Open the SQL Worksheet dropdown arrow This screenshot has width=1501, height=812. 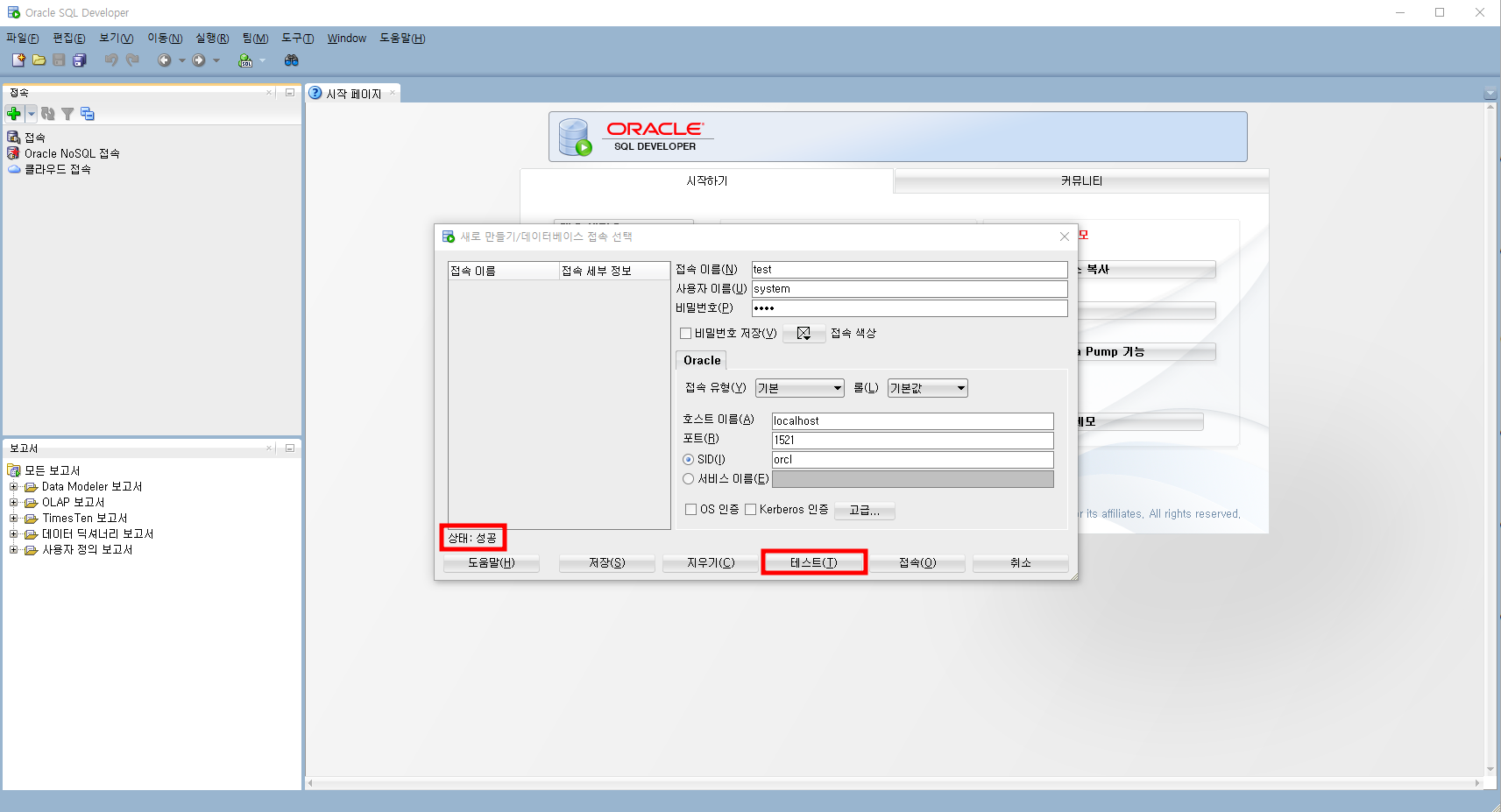click(x=262, y=60)
